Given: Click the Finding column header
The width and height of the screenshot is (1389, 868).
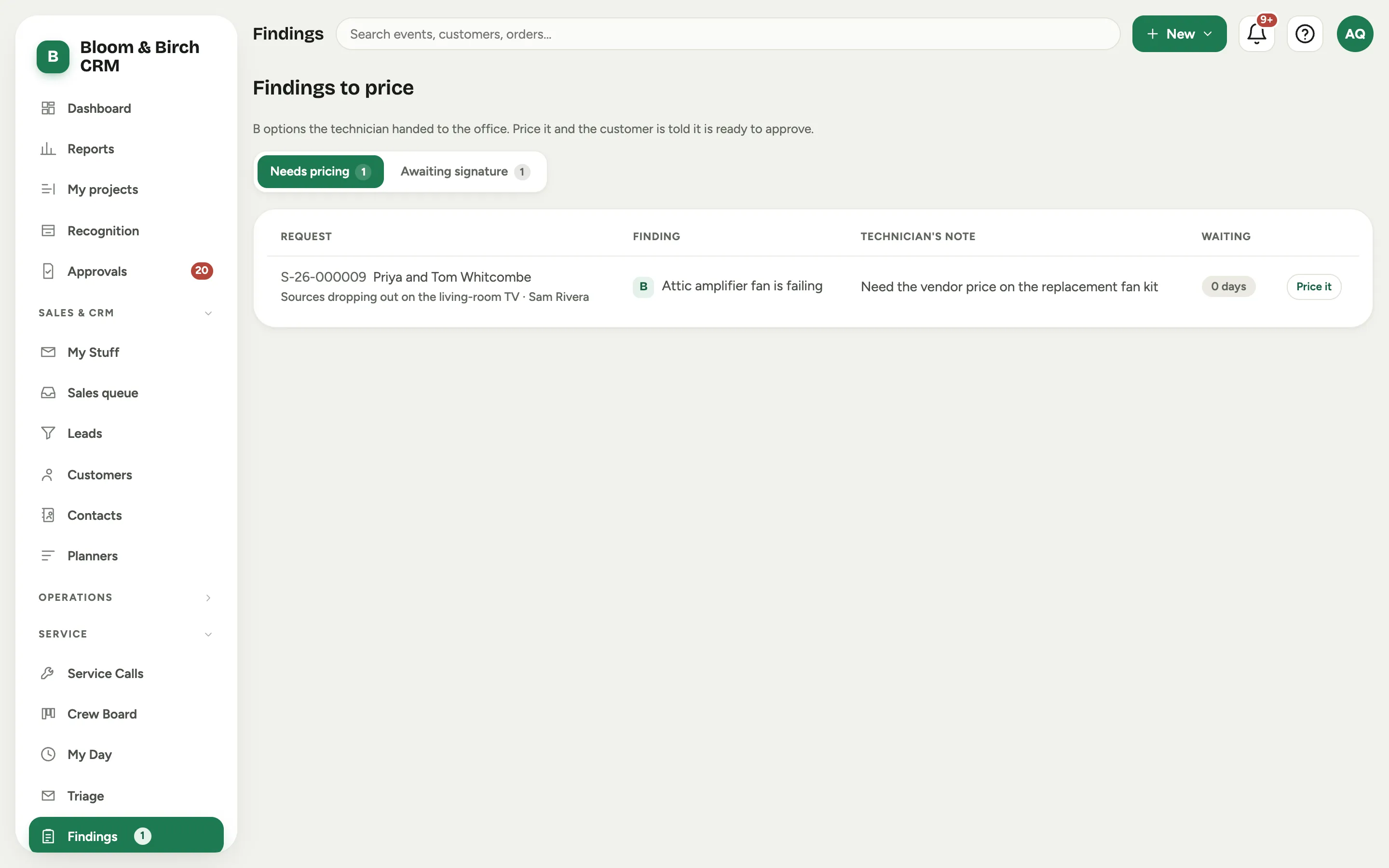Looking at the screenshot, I should [x=656, y=236].
